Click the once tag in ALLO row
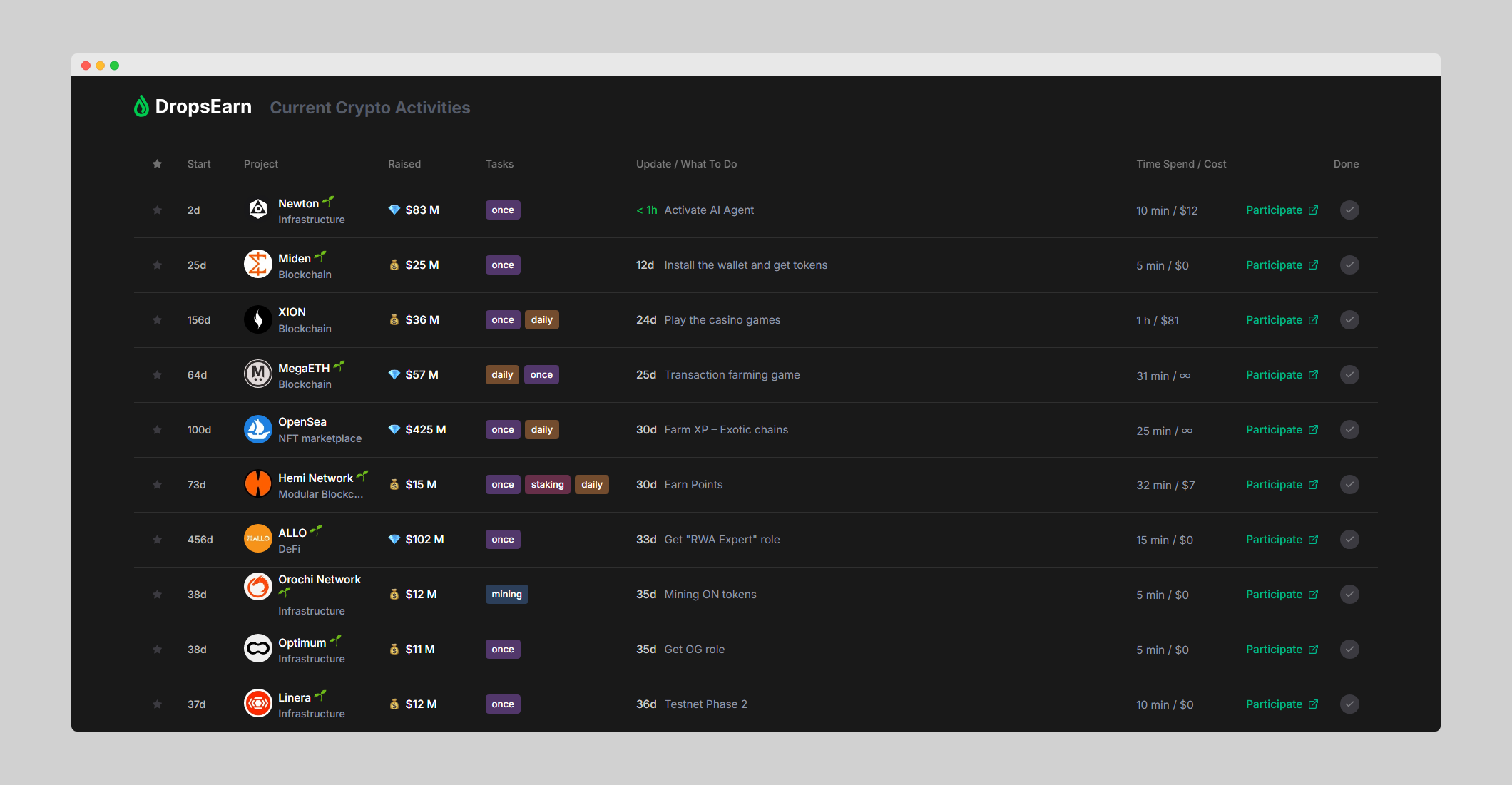The height and width of the screenshot is (785, 1512). (x=503, y=539)
